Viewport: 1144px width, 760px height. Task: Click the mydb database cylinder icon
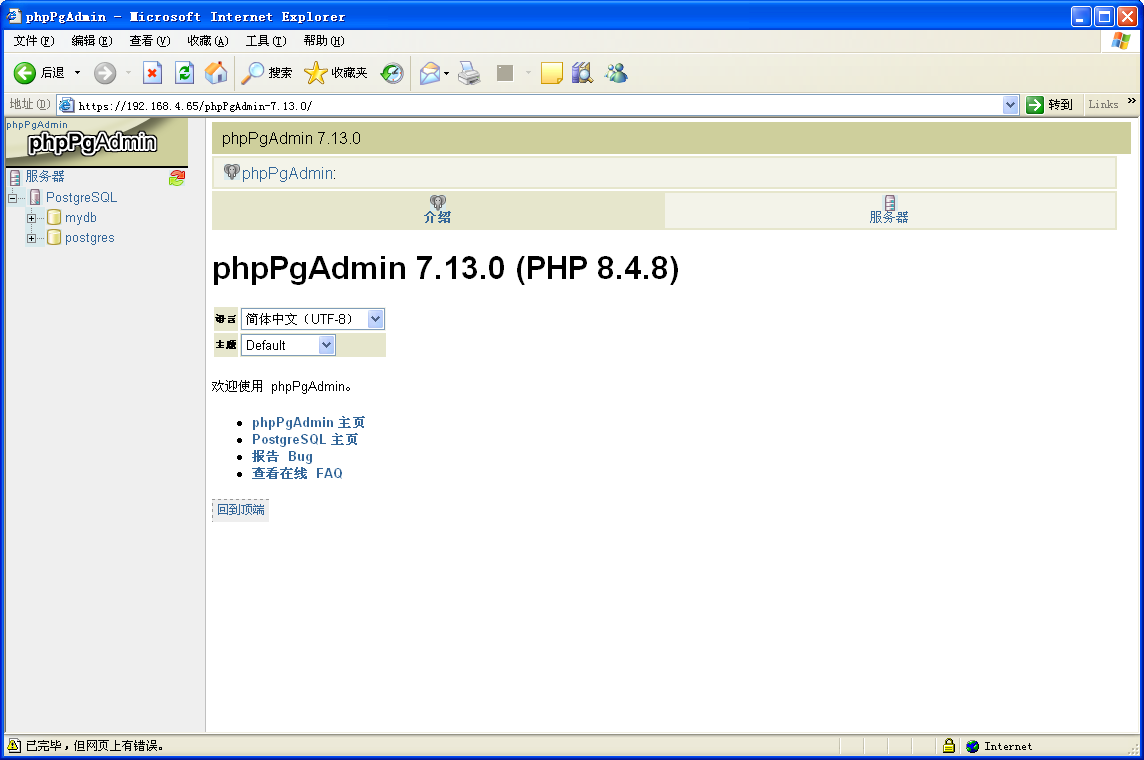pyautogui.click(x=54, y=217)
